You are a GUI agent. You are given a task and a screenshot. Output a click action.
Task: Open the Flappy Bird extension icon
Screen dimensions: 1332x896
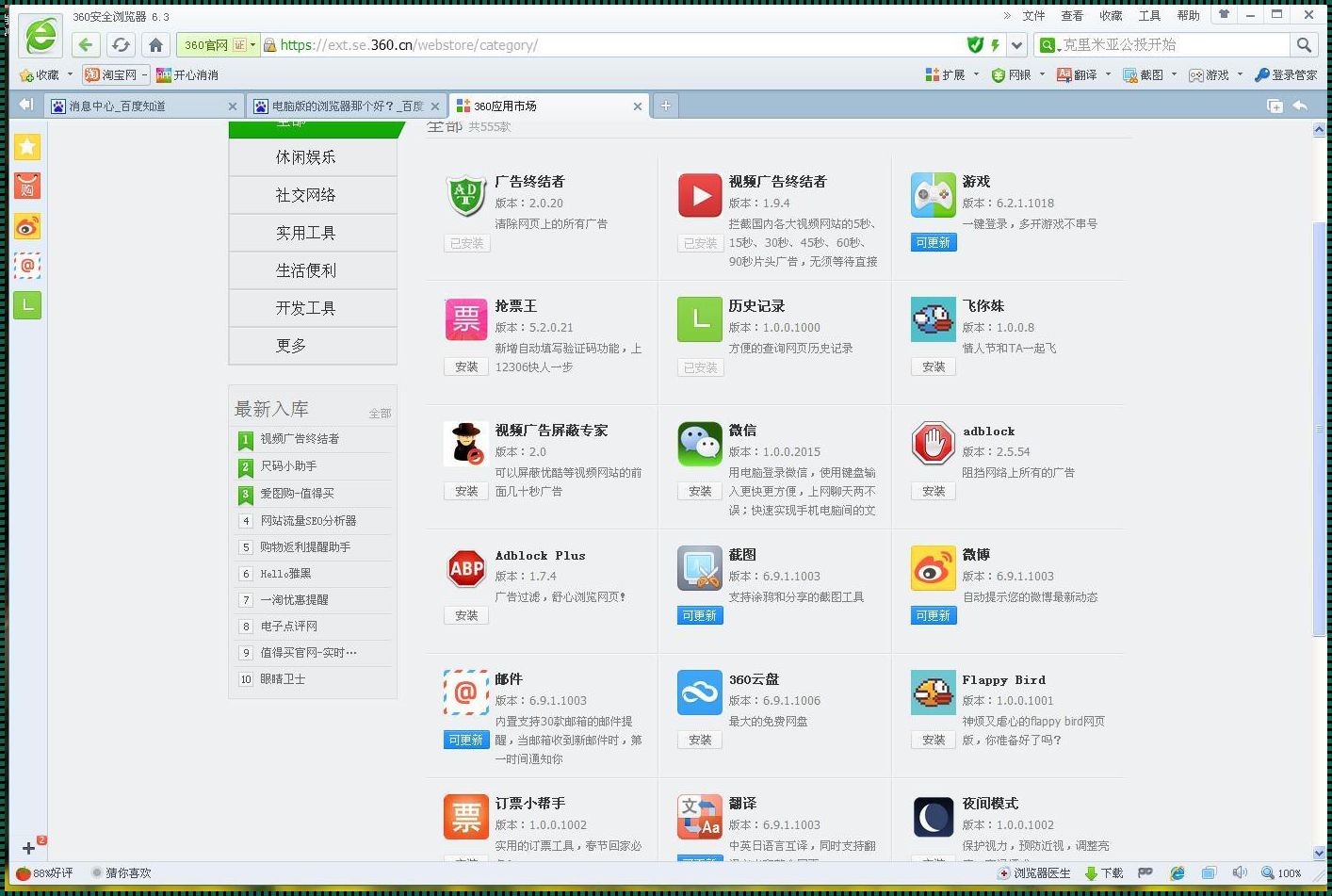[x=933, y=692]
